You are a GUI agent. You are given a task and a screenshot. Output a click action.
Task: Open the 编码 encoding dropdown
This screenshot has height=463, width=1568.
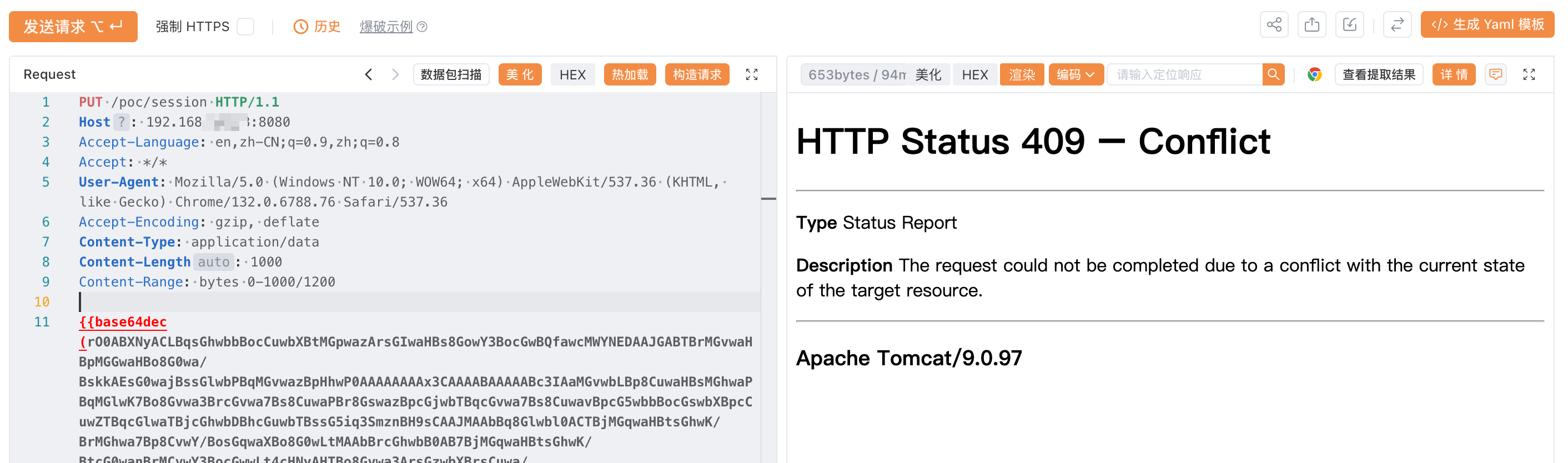pos(1076,74)
